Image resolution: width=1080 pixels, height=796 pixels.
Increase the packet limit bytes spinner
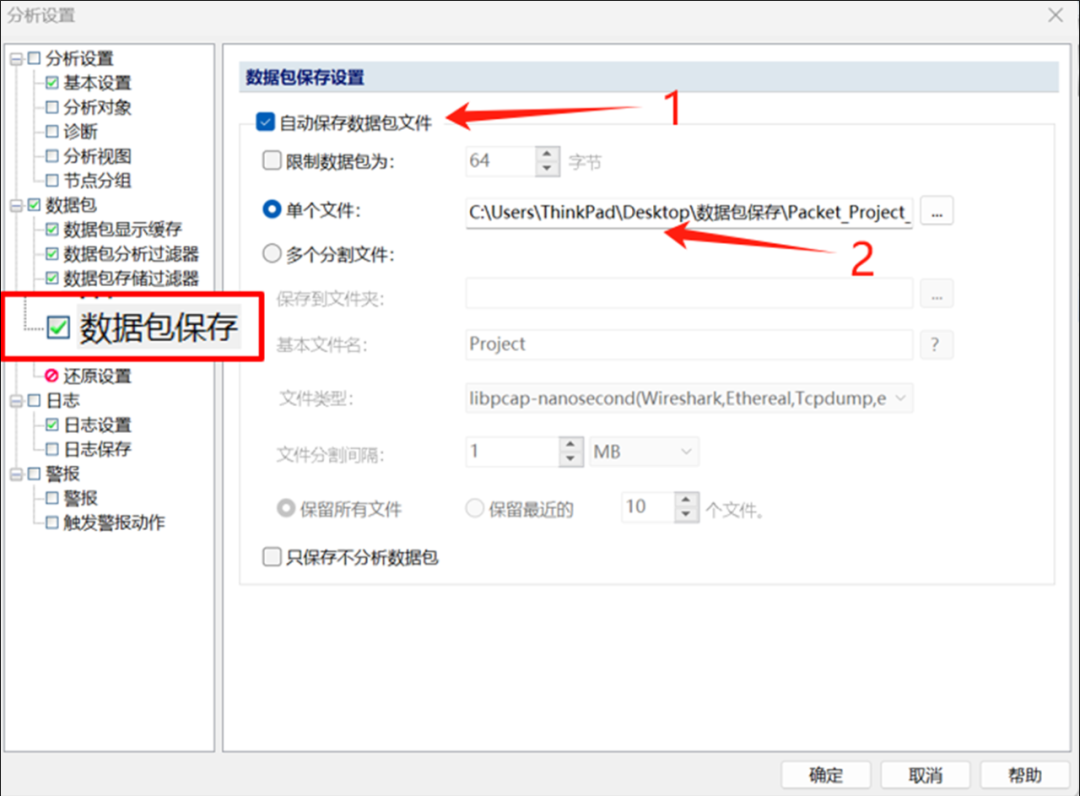548,155
